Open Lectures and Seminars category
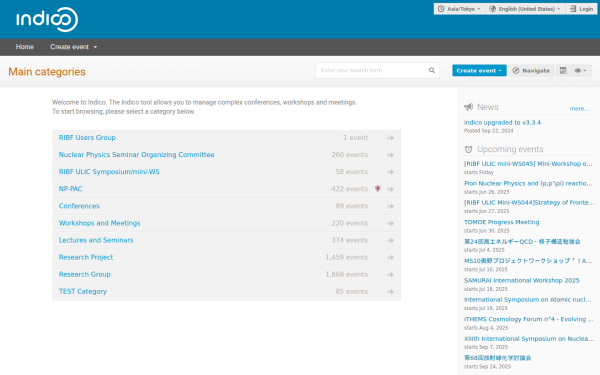 tap(96, 240)
